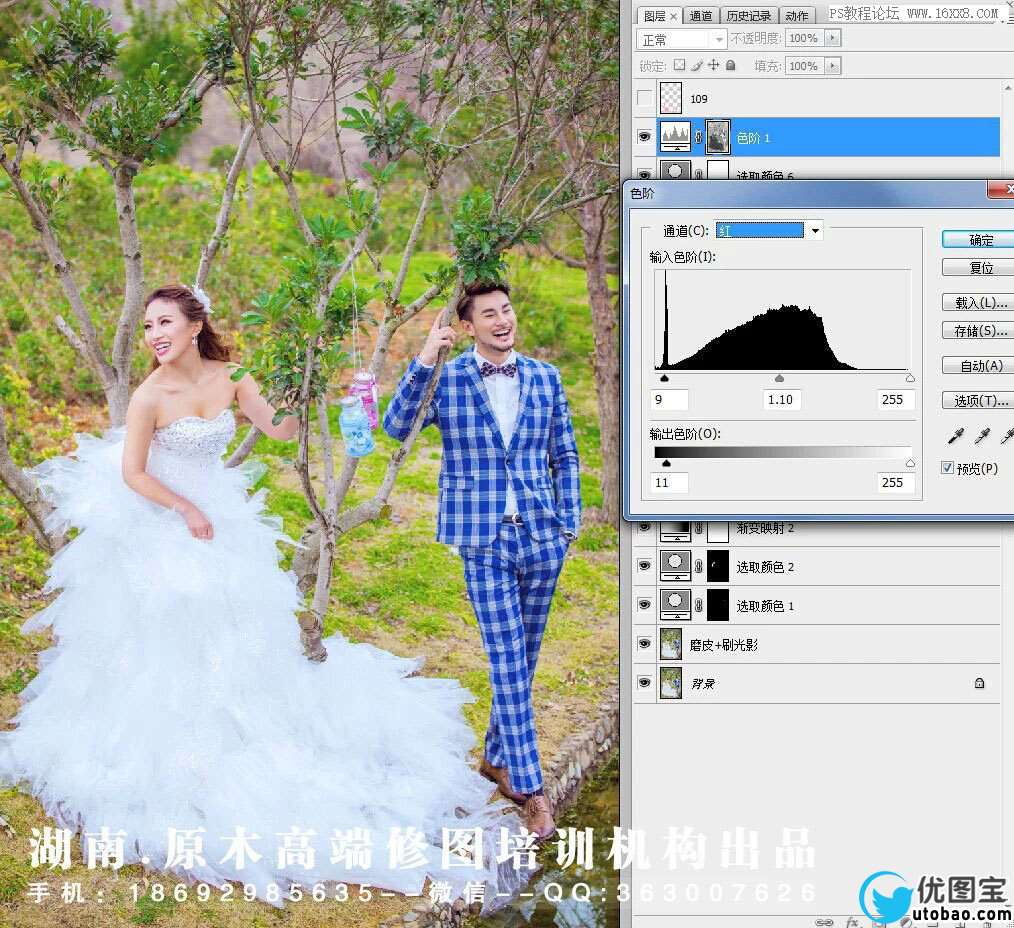Pick the gray point eyedropper in Levels
The height and width of the screenshot is (928, 1014).
coord(982,437)
